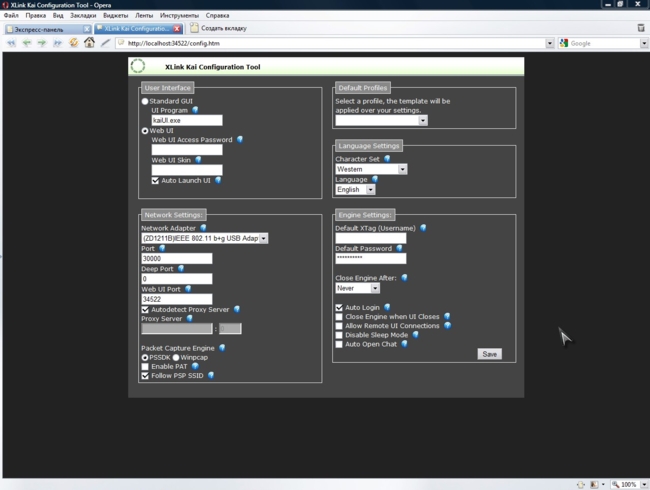The image size is (650, 490).
Task: Click the help icon beside Character Set
Action: (x=387, y=158)
